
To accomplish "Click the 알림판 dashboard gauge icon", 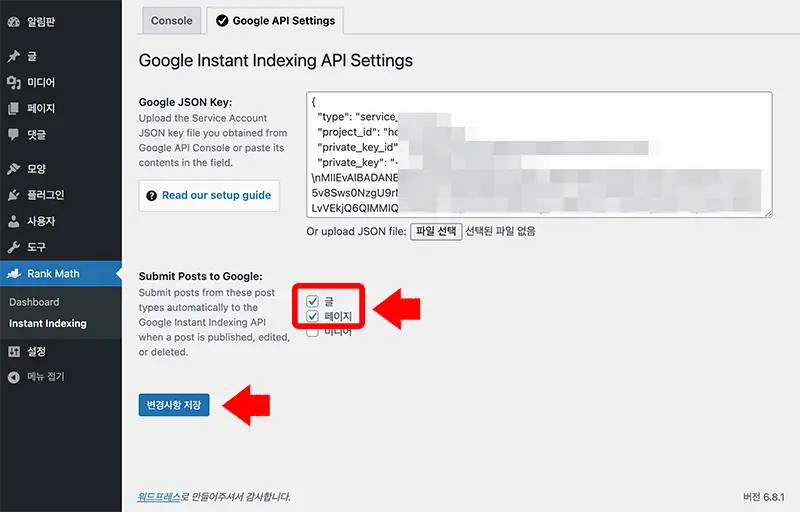I will point(14,21).
